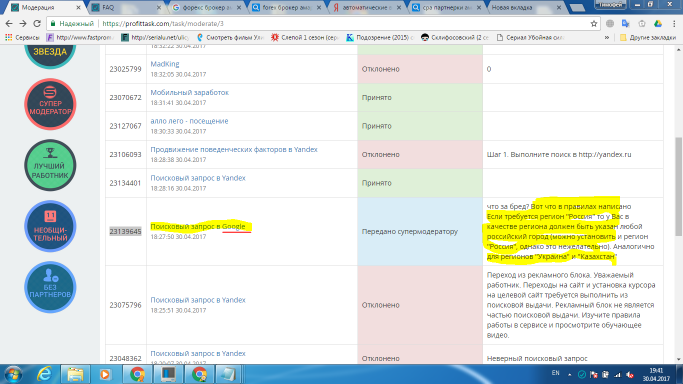The width and height of the screenshot is (683, 384).
Task: Open Поисковый запрос в Google task link
Action: pos(198,226)
